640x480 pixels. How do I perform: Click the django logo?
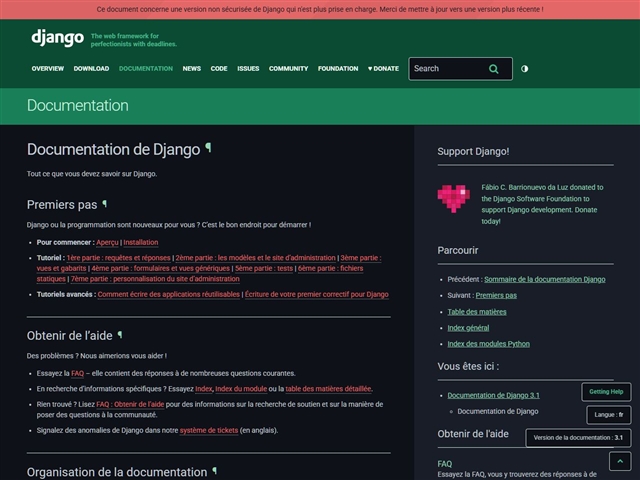click(58, 38)
